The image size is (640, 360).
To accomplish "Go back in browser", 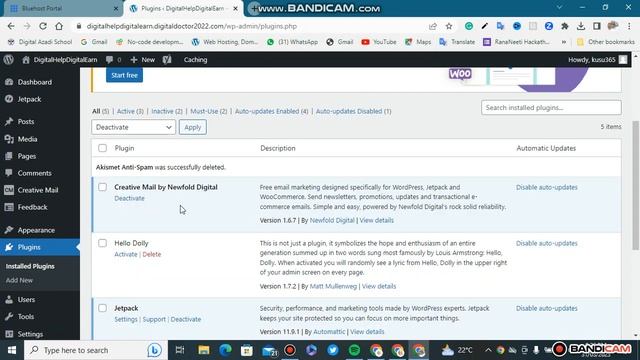I will (x=11, y=26).
